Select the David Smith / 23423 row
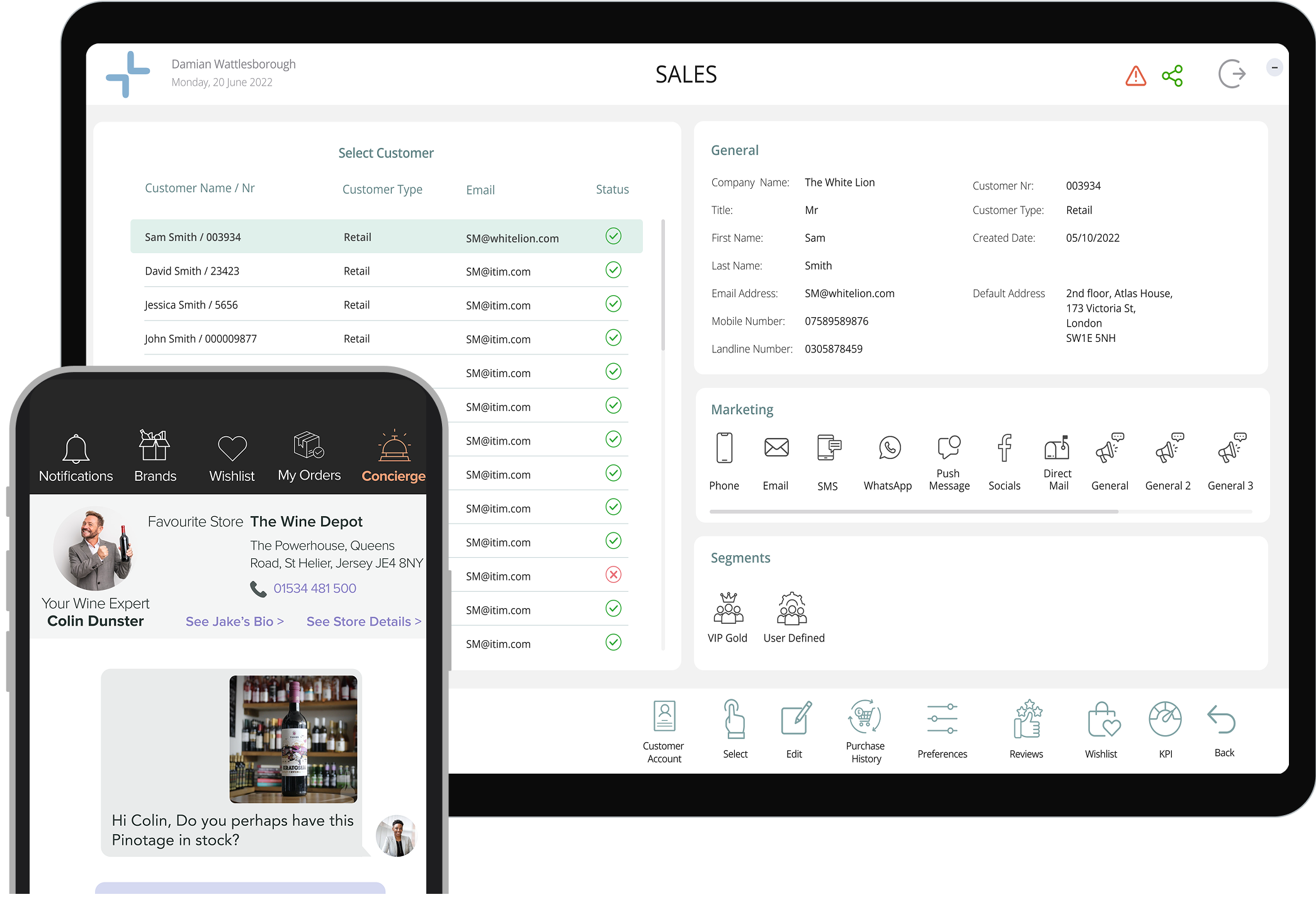Viewport: 1316px width, 897px height. pyautogui.click(x=386, y=271)
